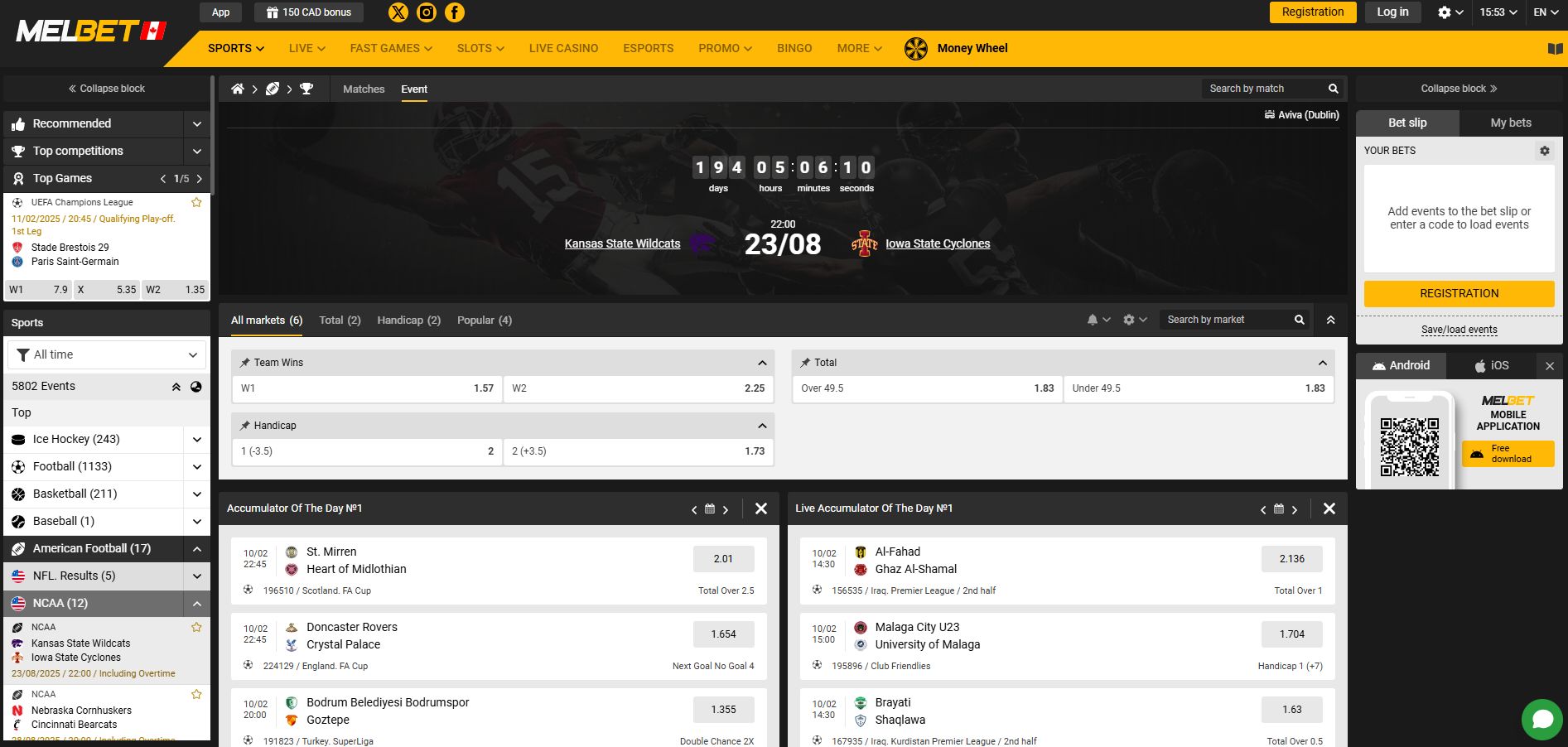Go to next Top Games page
1568x747 pixels.
coord(200,179)
